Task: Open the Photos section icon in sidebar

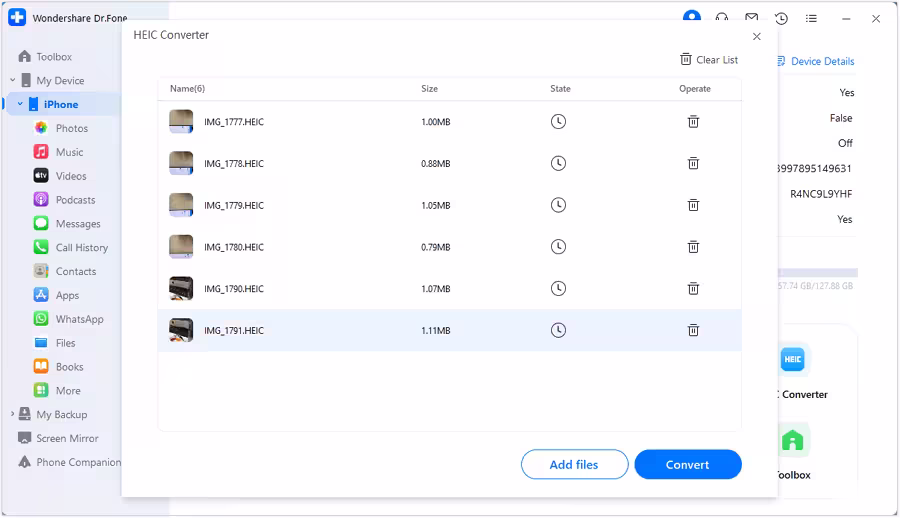Action: click(41, 128)
